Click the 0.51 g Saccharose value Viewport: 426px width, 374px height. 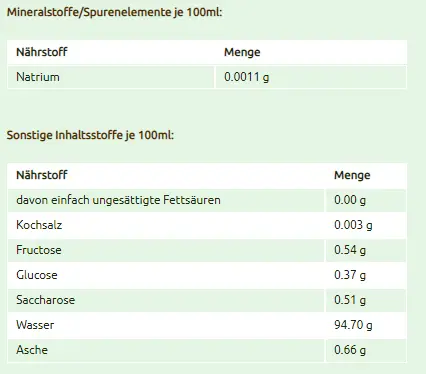click(x=350, y=300)
